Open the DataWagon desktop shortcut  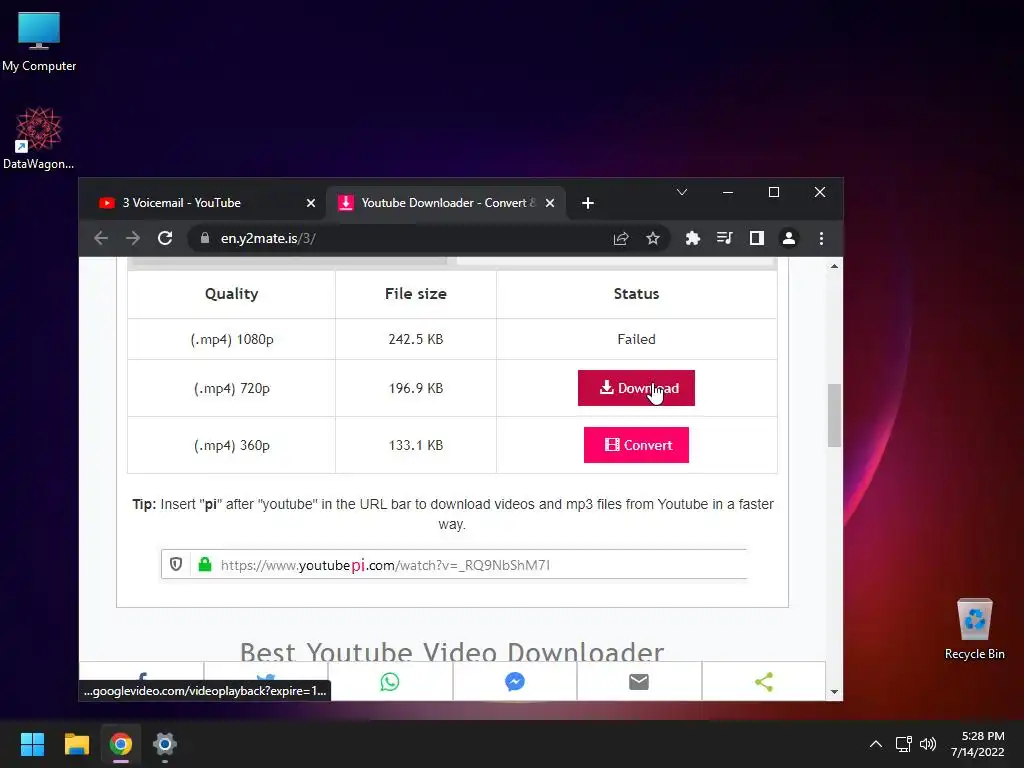39,138
